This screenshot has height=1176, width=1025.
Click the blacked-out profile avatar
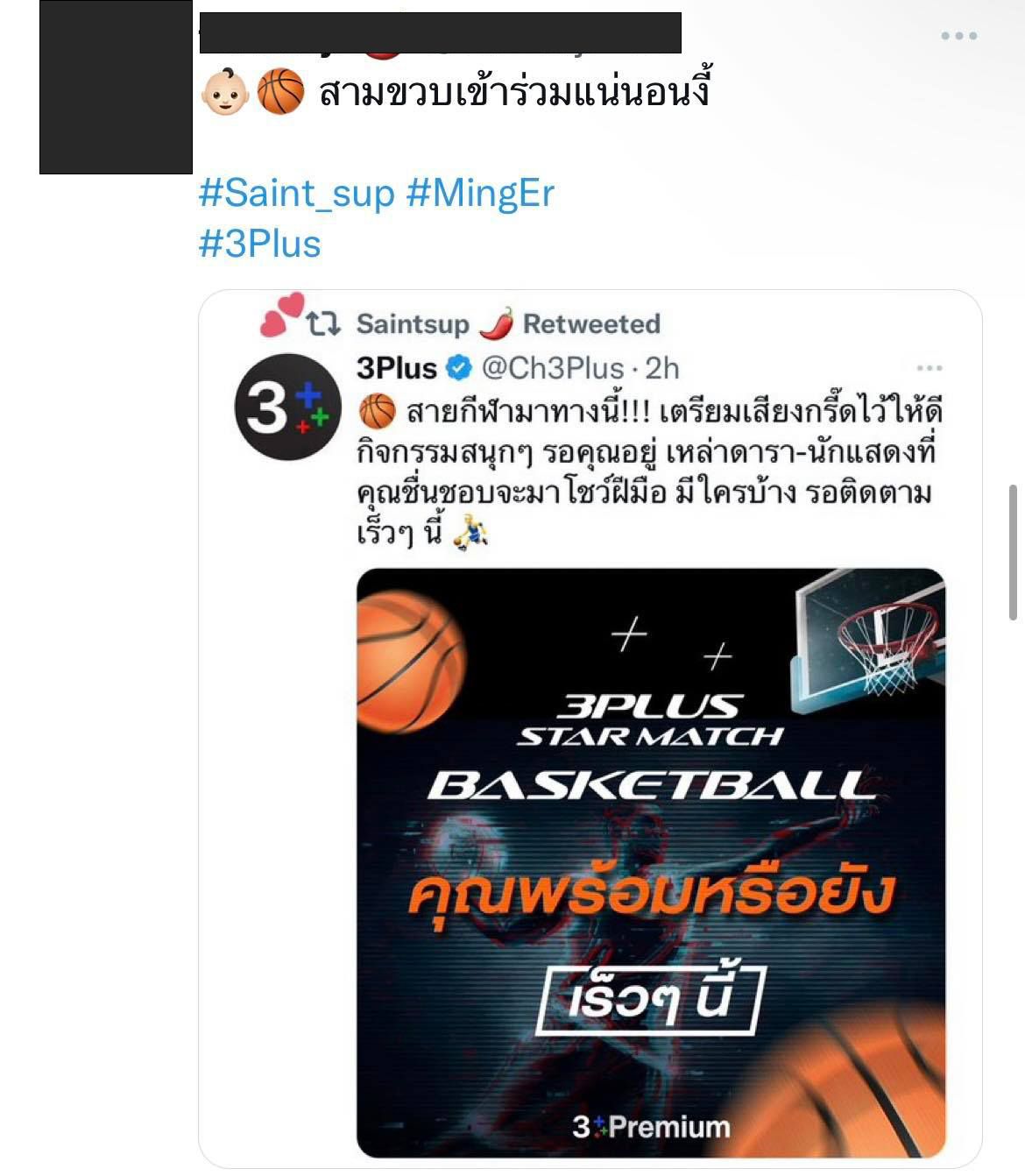[116, 87]
